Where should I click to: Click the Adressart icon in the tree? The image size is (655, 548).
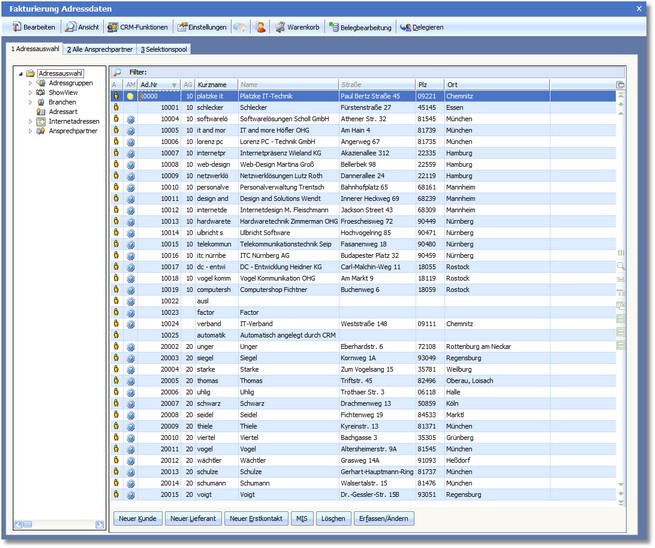pyautogui.click(x=40, y=112)
